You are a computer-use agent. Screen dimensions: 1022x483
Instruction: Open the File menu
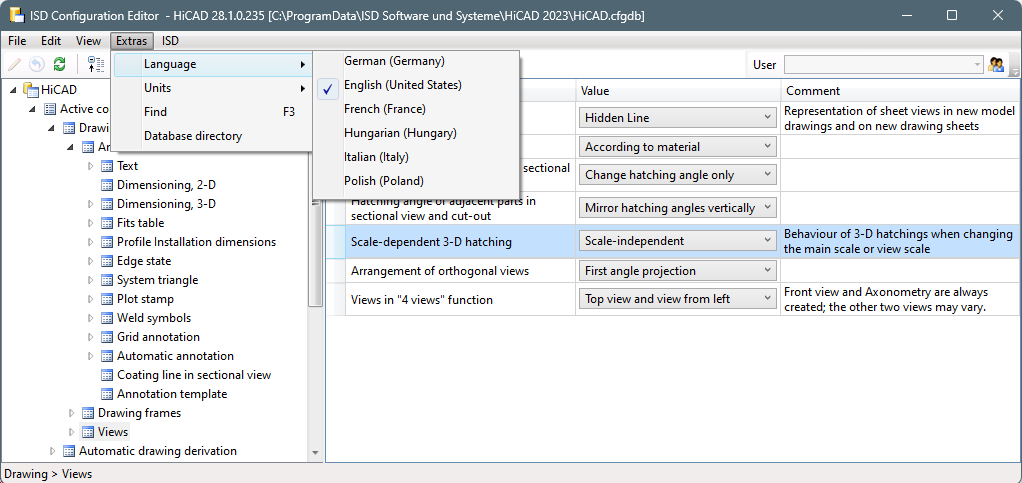pos(17,41)
